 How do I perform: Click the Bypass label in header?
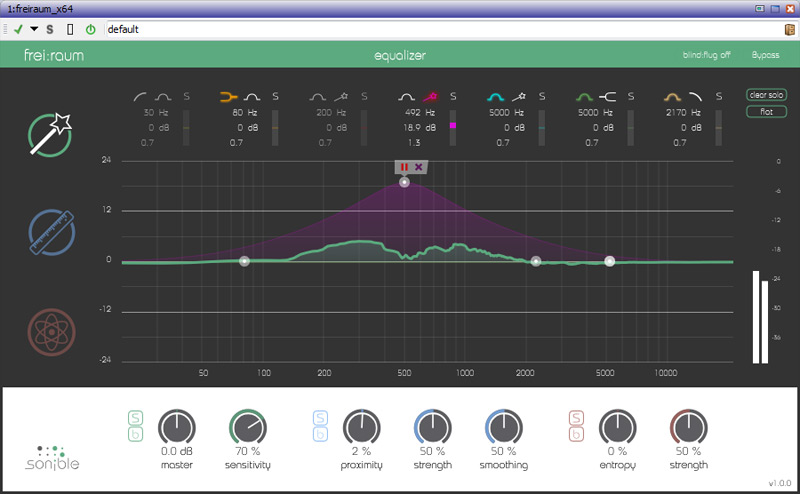(764, 56)
